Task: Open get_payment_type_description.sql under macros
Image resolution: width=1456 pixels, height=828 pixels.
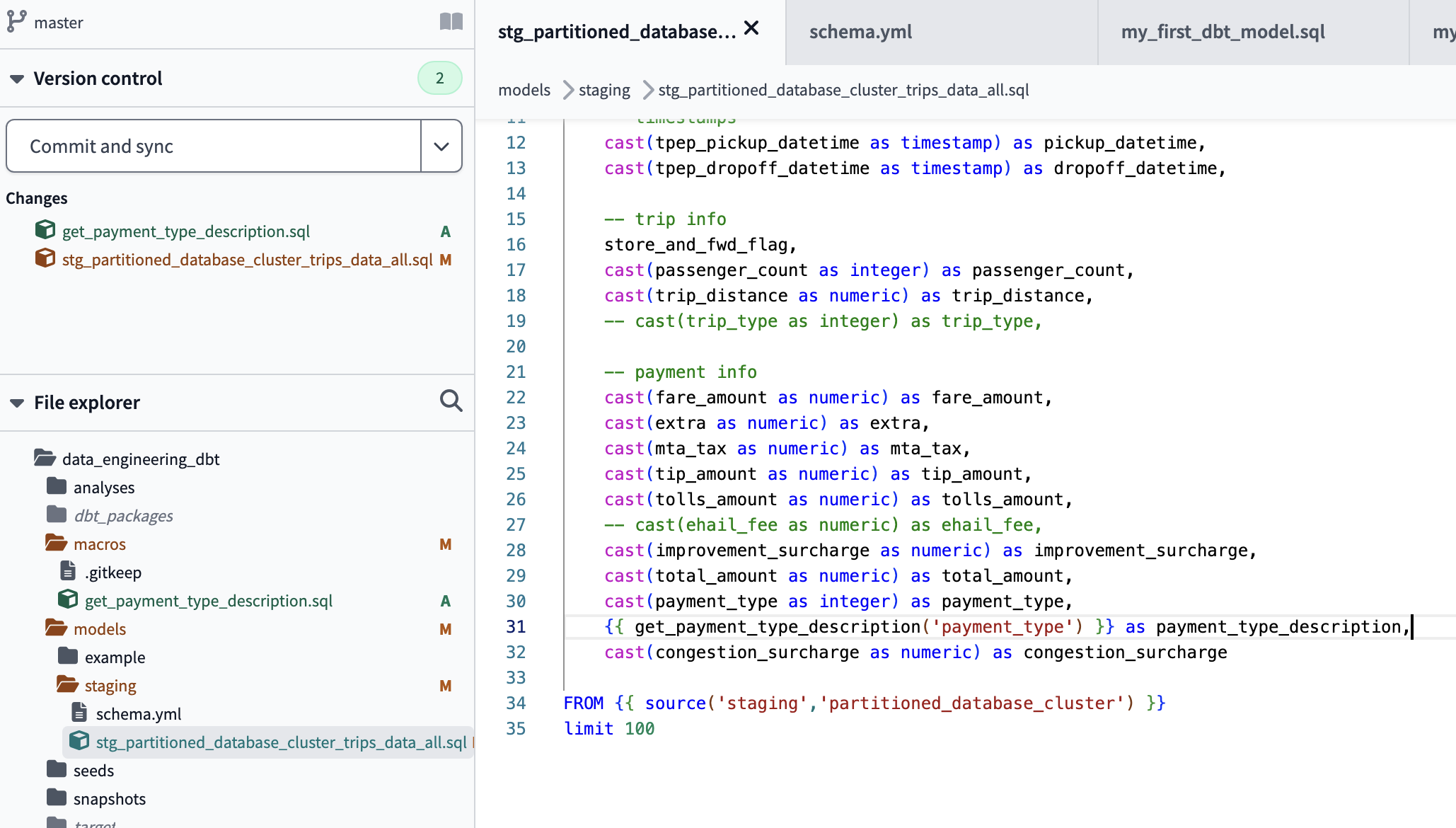Action: (209, 601)
